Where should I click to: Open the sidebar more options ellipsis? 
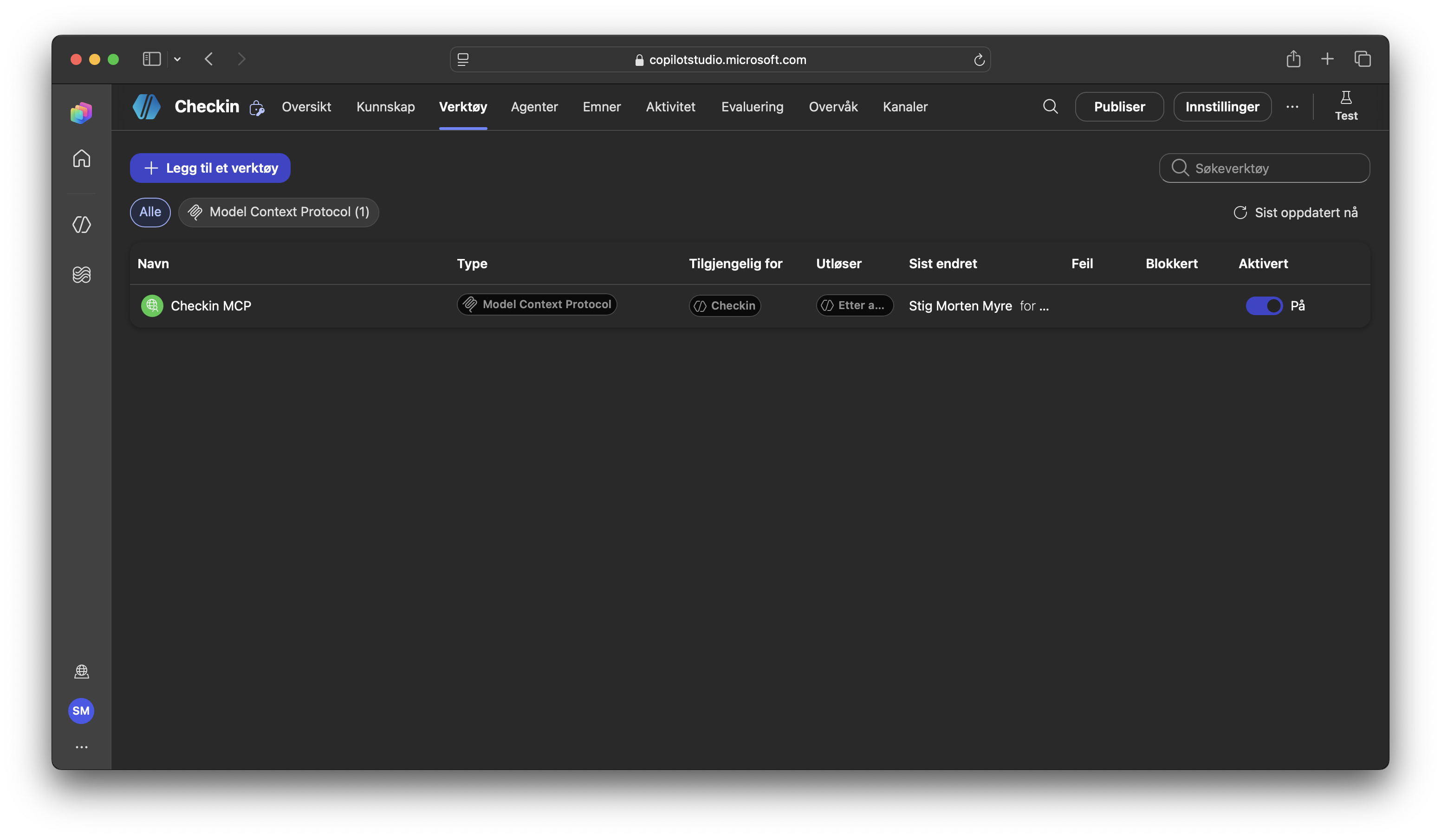click(81, 747)
